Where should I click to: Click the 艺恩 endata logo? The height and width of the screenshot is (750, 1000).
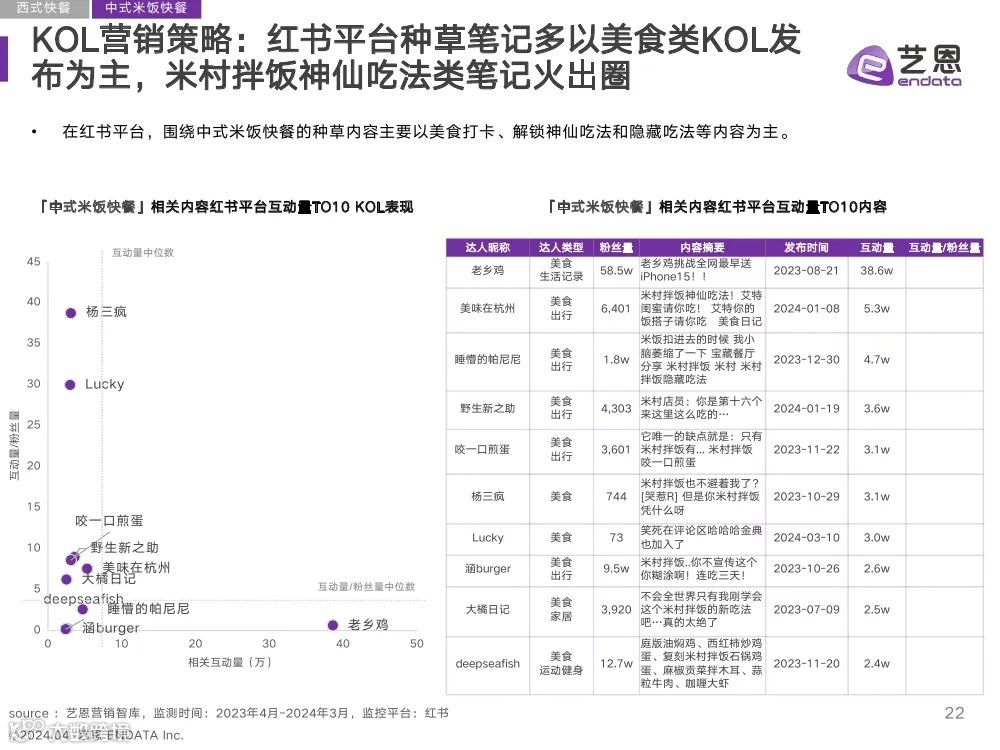tap(904, 66)
